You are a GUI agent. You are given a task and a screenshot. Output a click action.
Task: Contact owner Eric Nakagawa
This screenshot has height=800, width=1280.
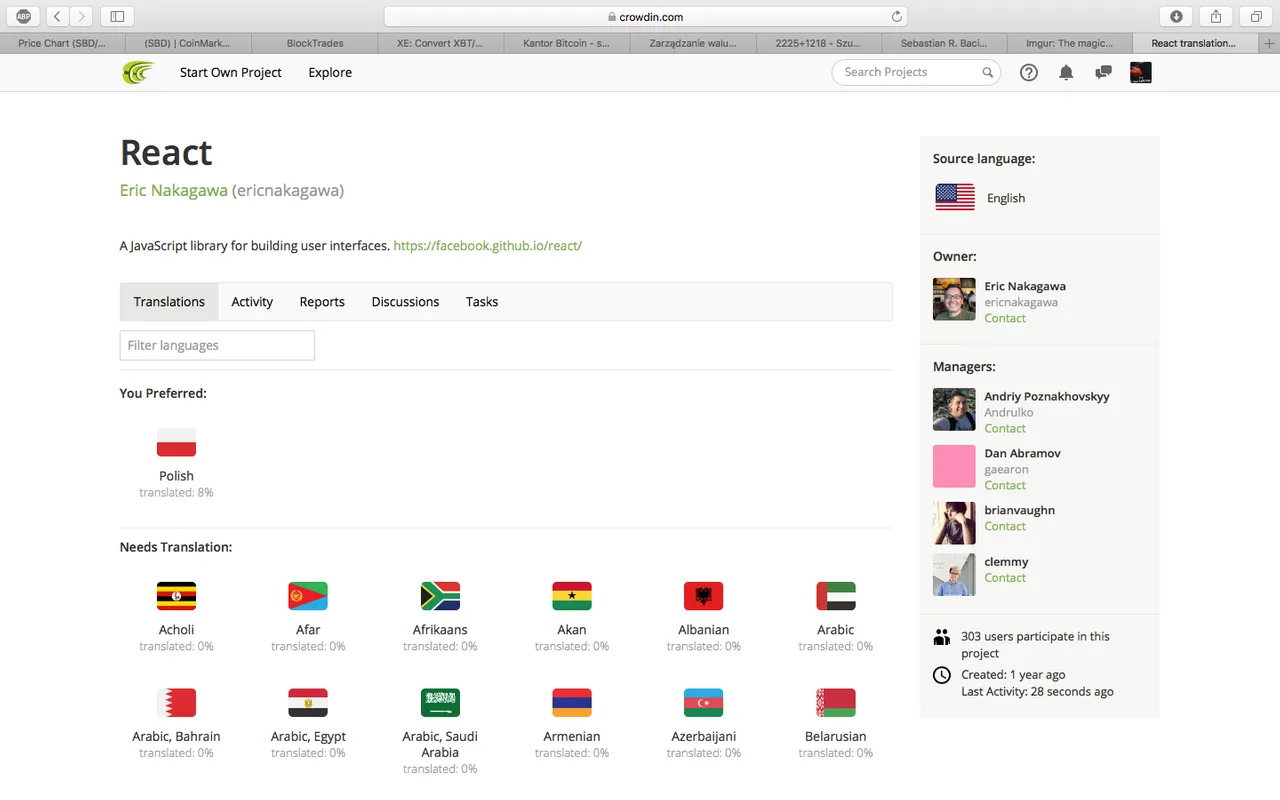pos(1005,318)
